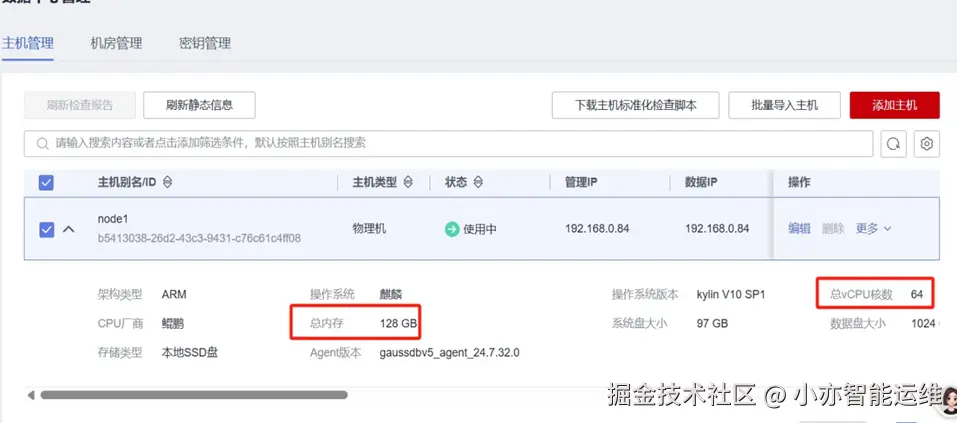Click the 管理IP column header
The height and width of the screenshot is (423, 957).
point(581,183)
